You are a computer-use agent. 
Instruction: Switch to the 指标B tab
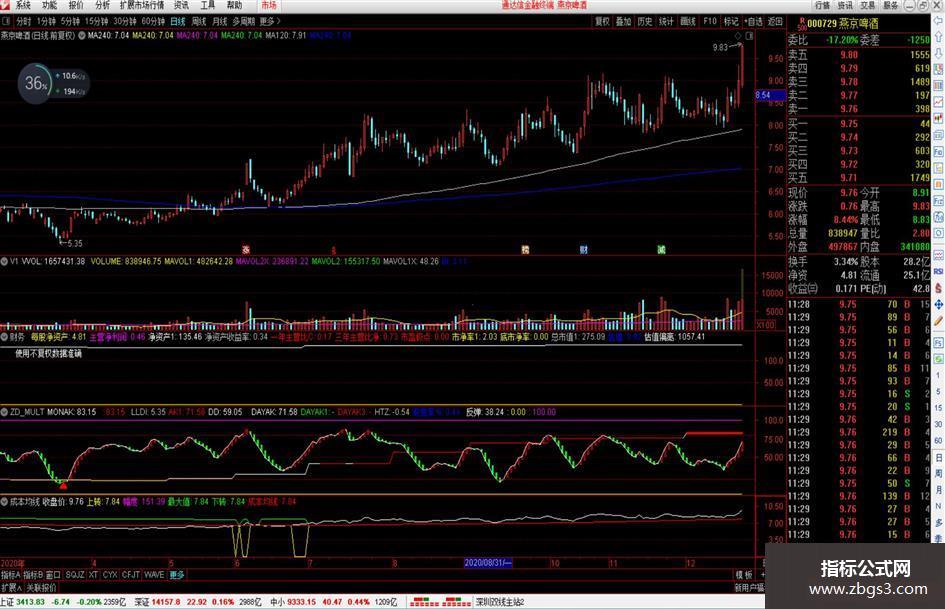(x=33, y=575)
